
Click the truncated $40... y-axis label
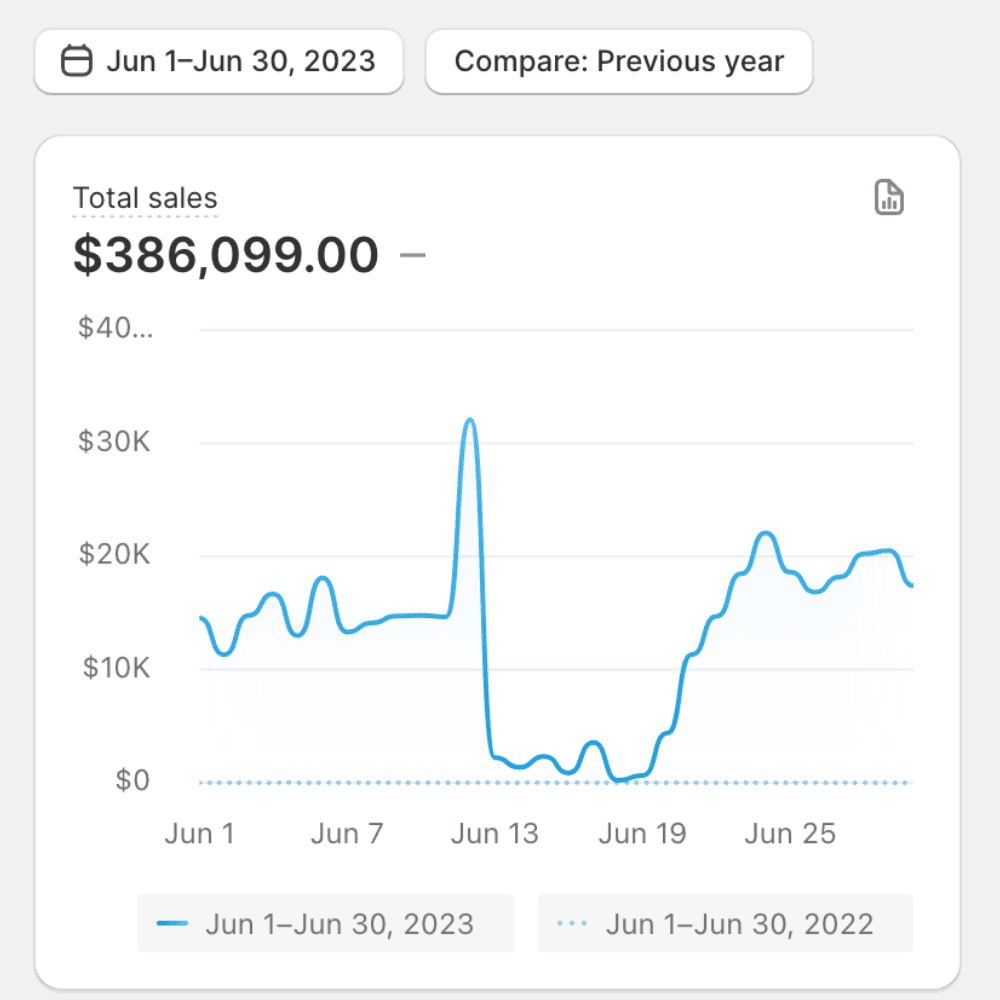tap(116, 329)
